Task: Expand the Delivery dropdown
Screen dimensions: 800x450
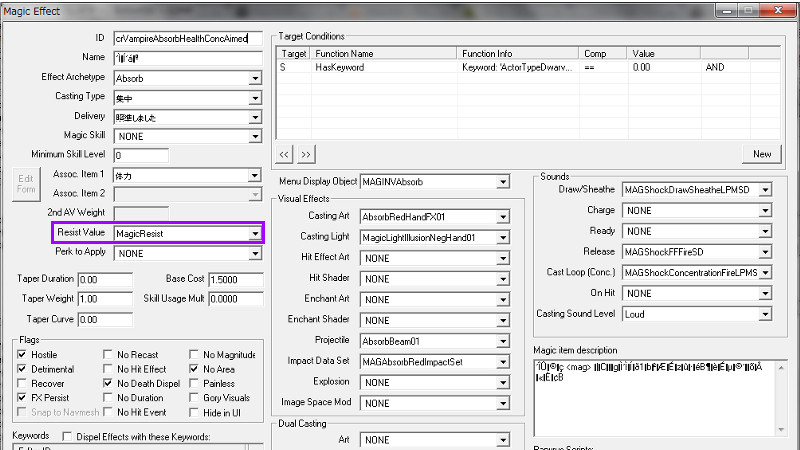Action: (x=255, y=117)
